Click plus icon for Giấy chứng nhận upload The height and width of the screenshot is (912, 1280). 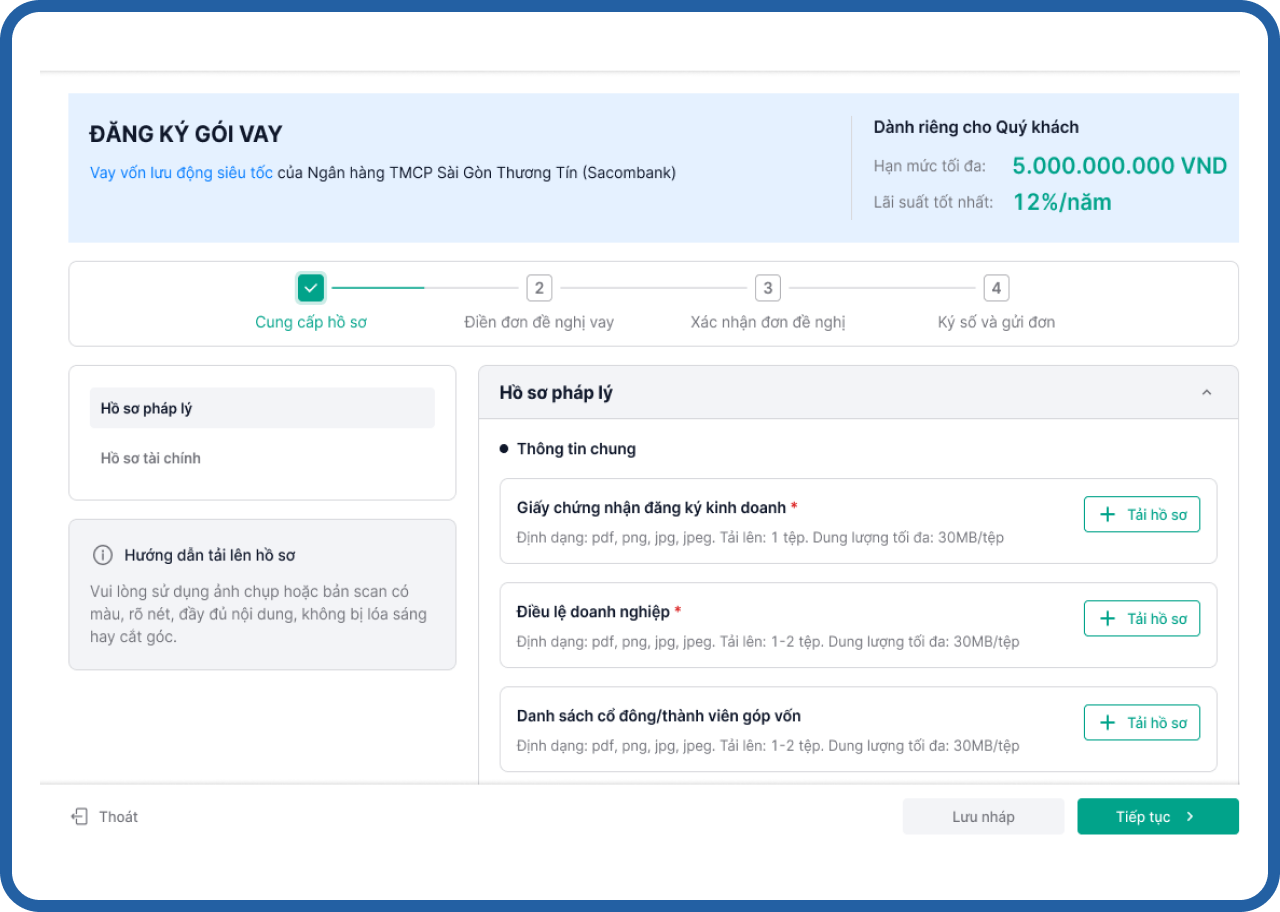click(1107, 515)
